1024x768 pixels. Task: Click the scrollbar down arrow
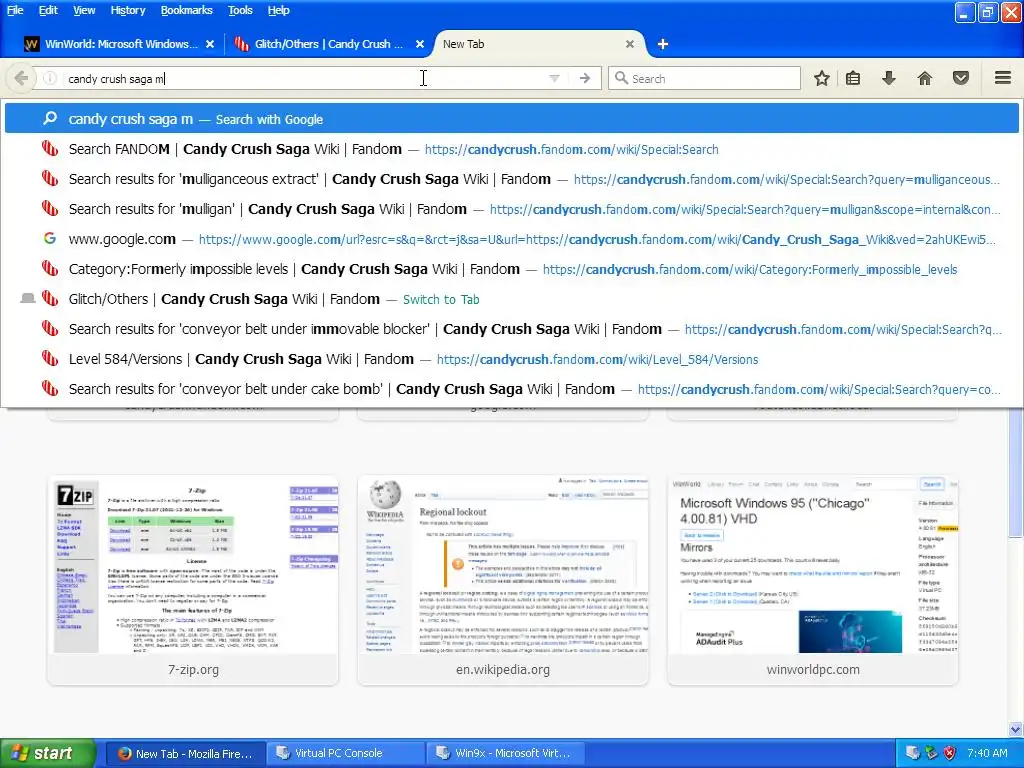[1016, 729]
